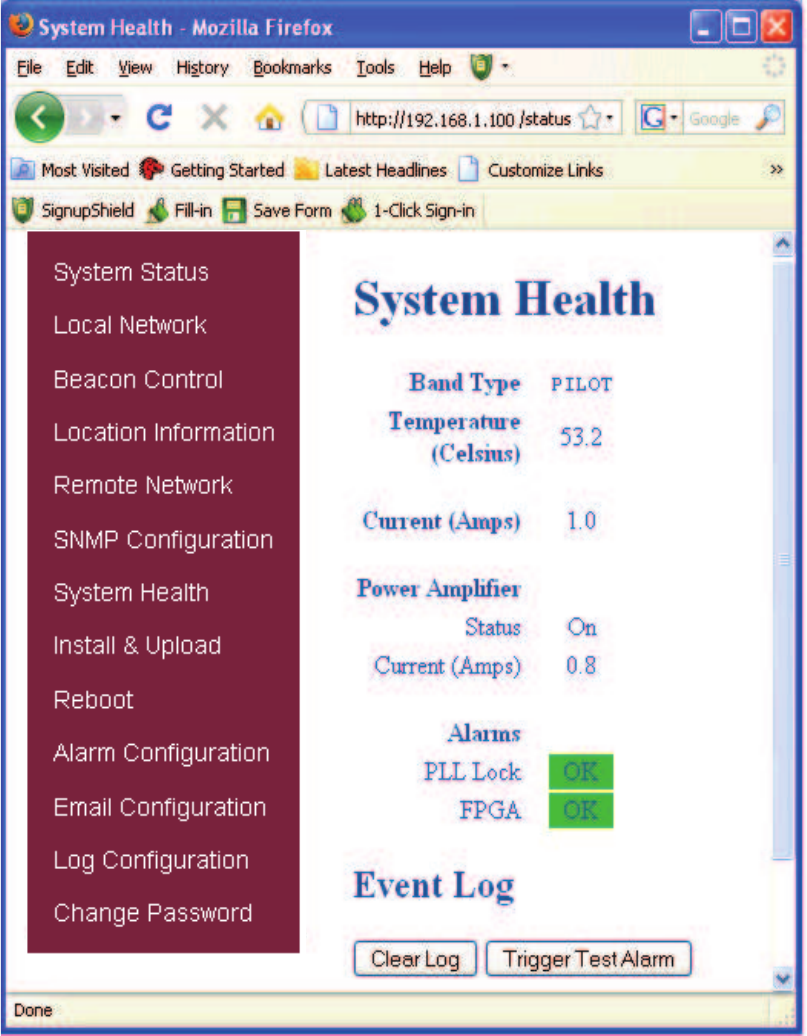Open the Customize Links bookmark

pyautogui.click(x=531, y=170)
